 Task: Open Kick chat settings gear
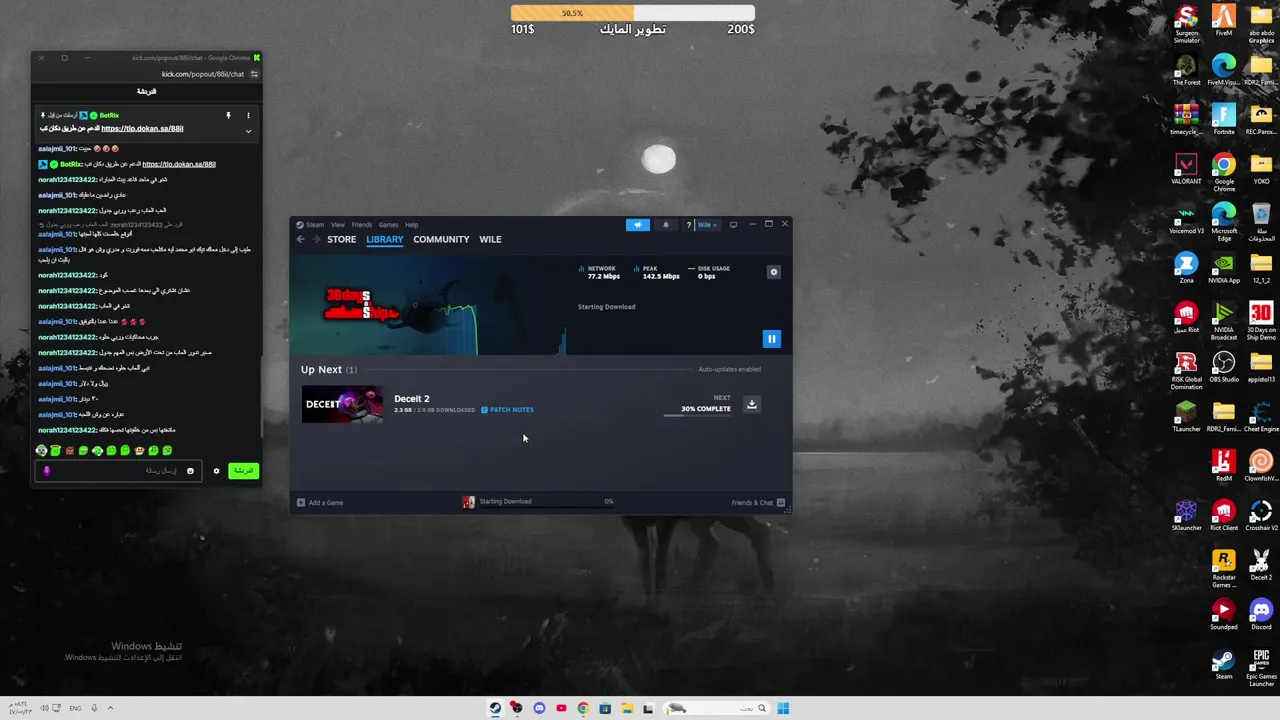click(216, 471)
